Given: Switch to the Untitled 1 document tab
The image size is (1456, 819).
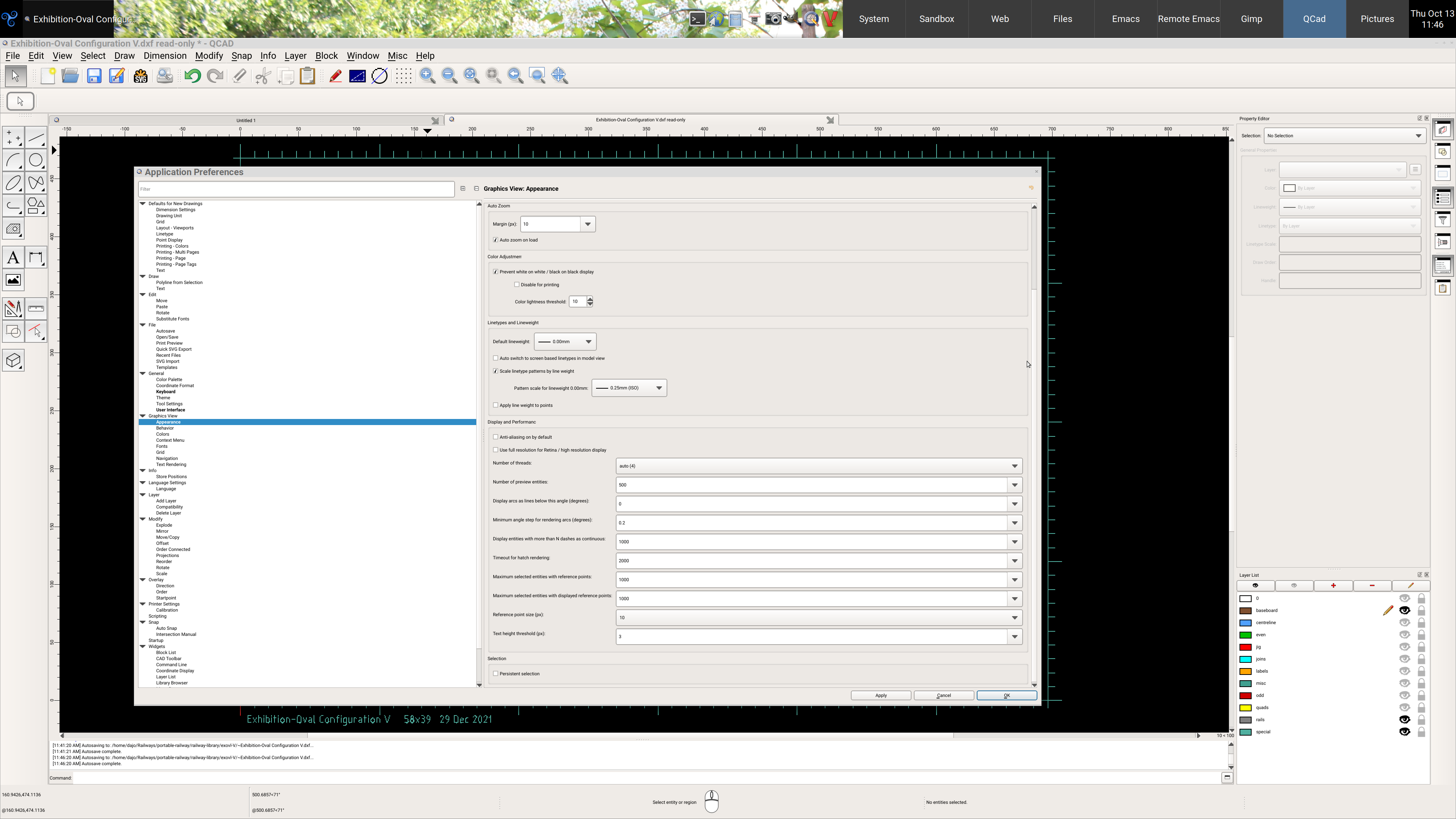Looking at the screenshot, I should click(246, 120).
